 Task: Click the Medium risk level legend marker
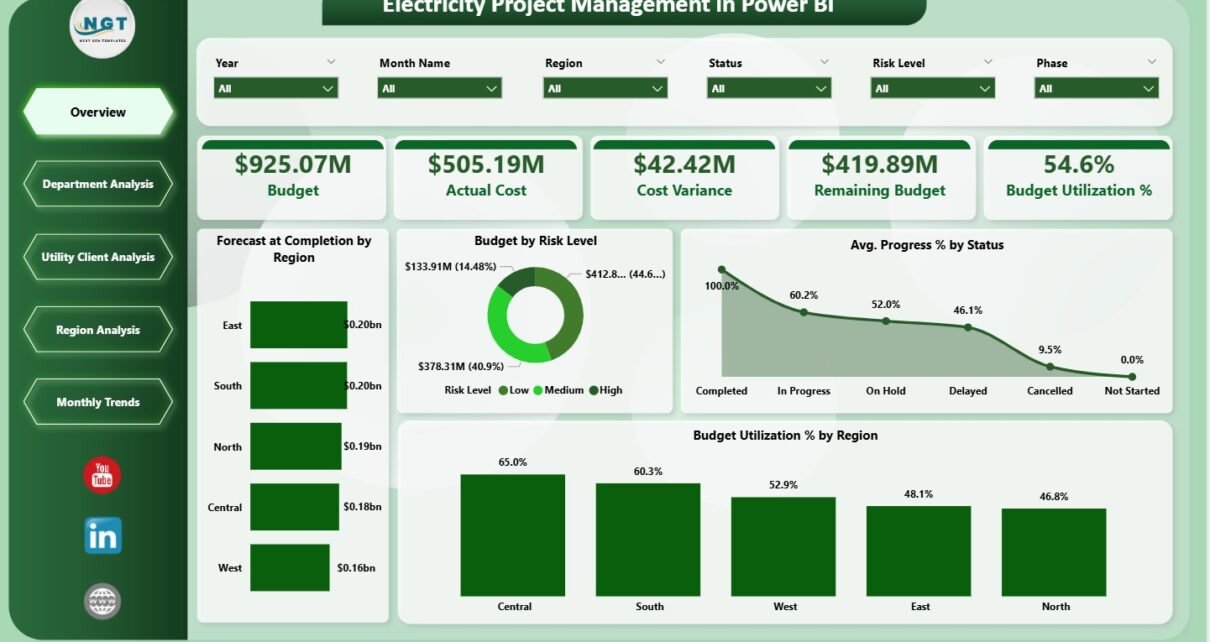(x=538, y=390)
